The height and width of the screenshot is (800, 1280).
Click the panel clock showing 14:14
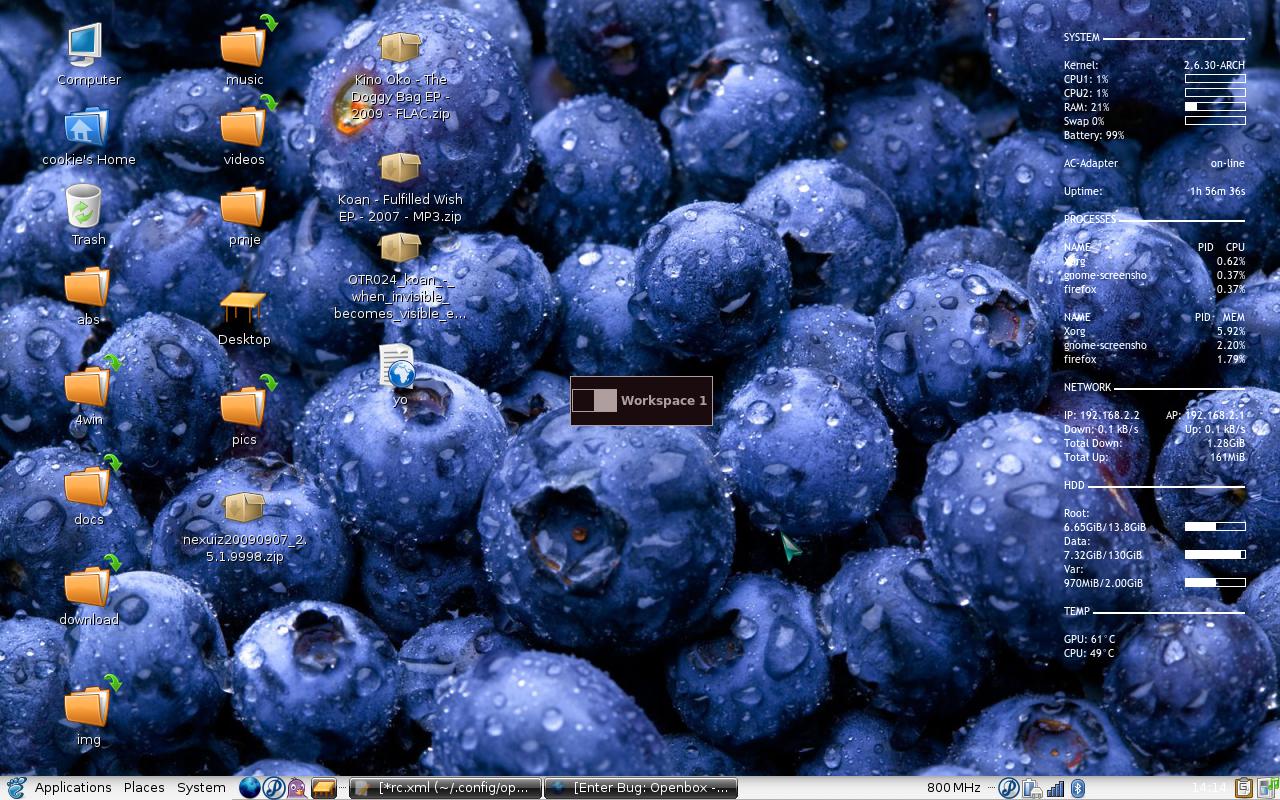click(x=1209, y=788)
